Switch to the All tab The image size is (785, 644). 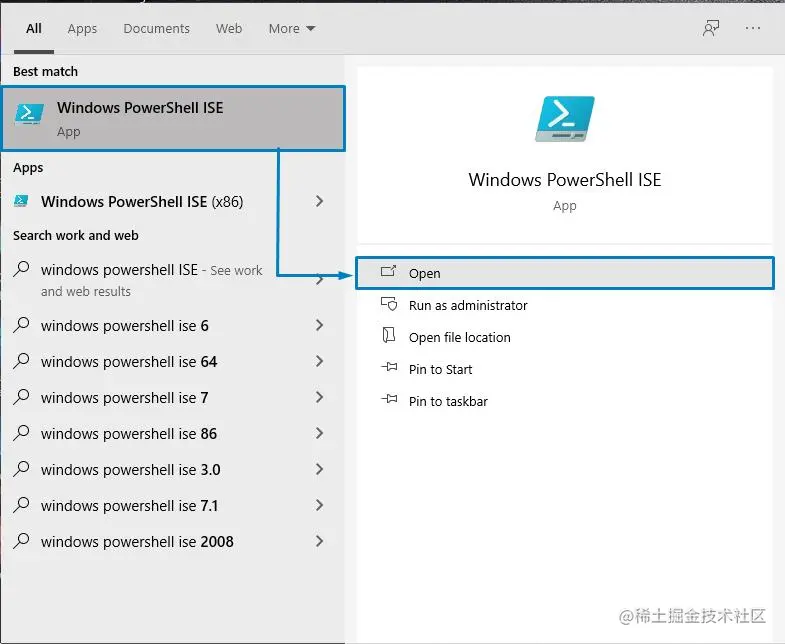click(34, 29)
